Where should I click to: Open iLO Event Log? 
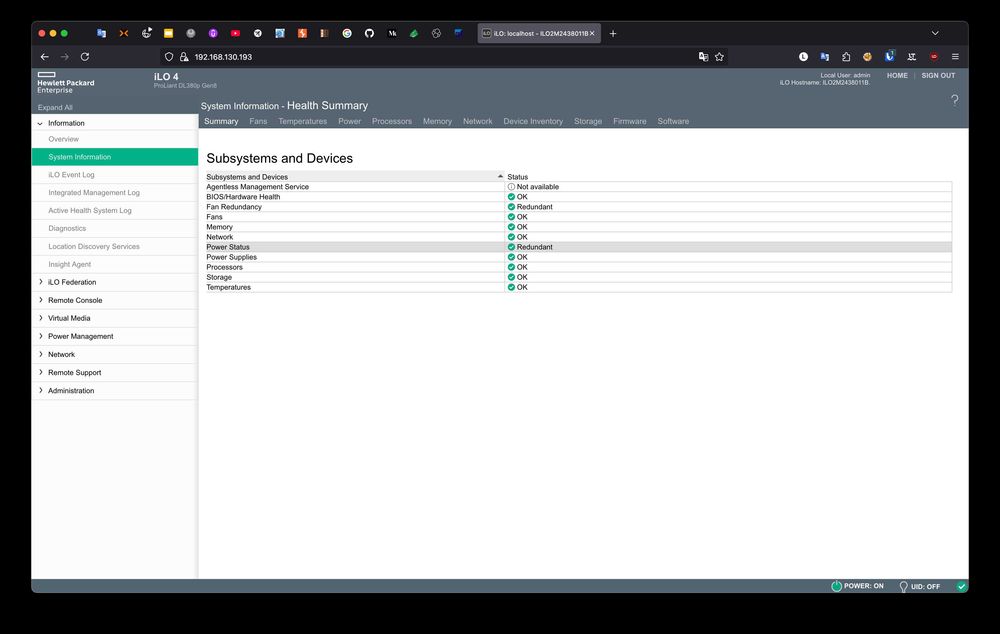click(71, 175)
